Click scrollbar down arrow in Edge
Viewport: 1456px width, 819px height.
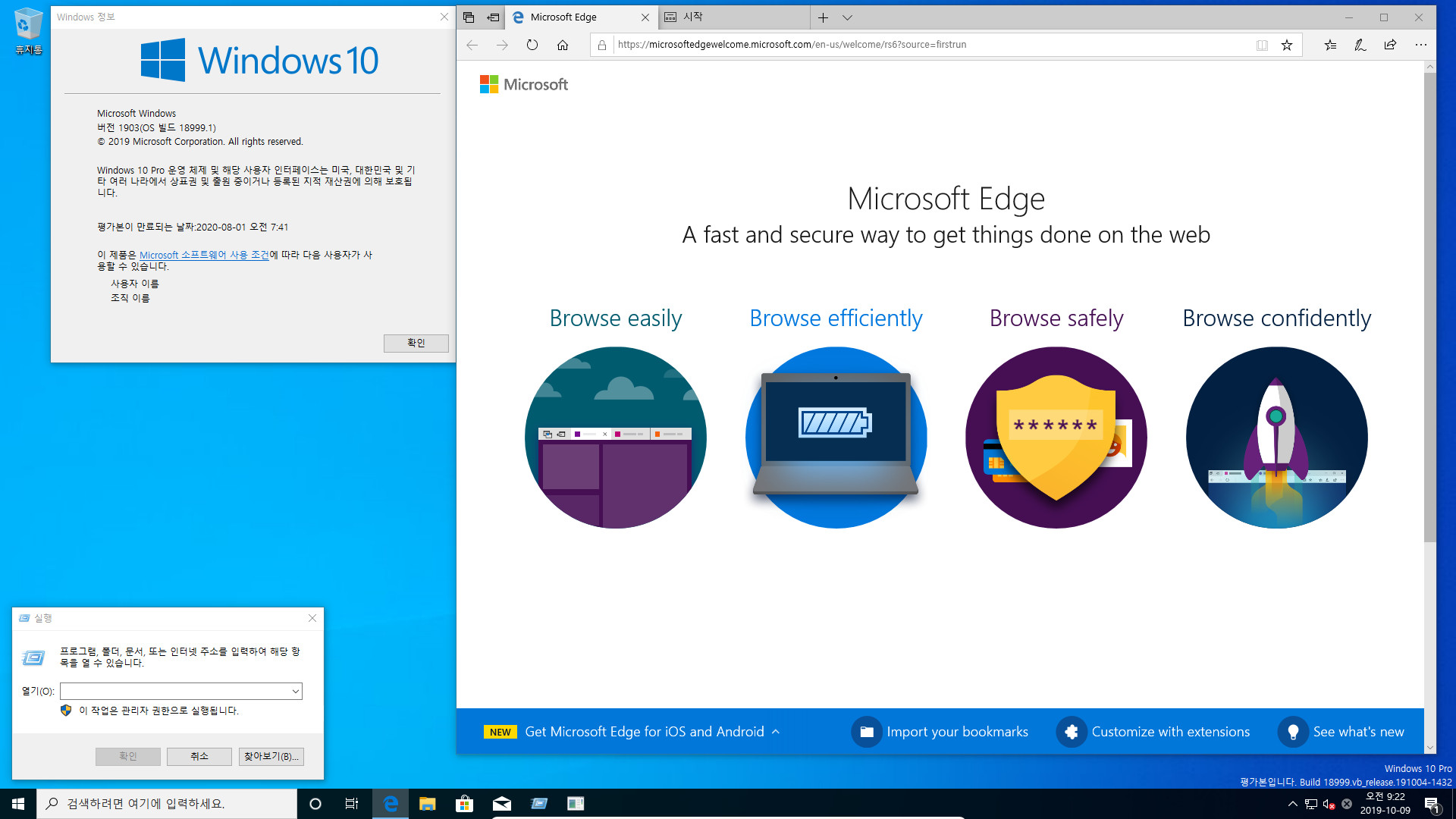point(1430,748)
